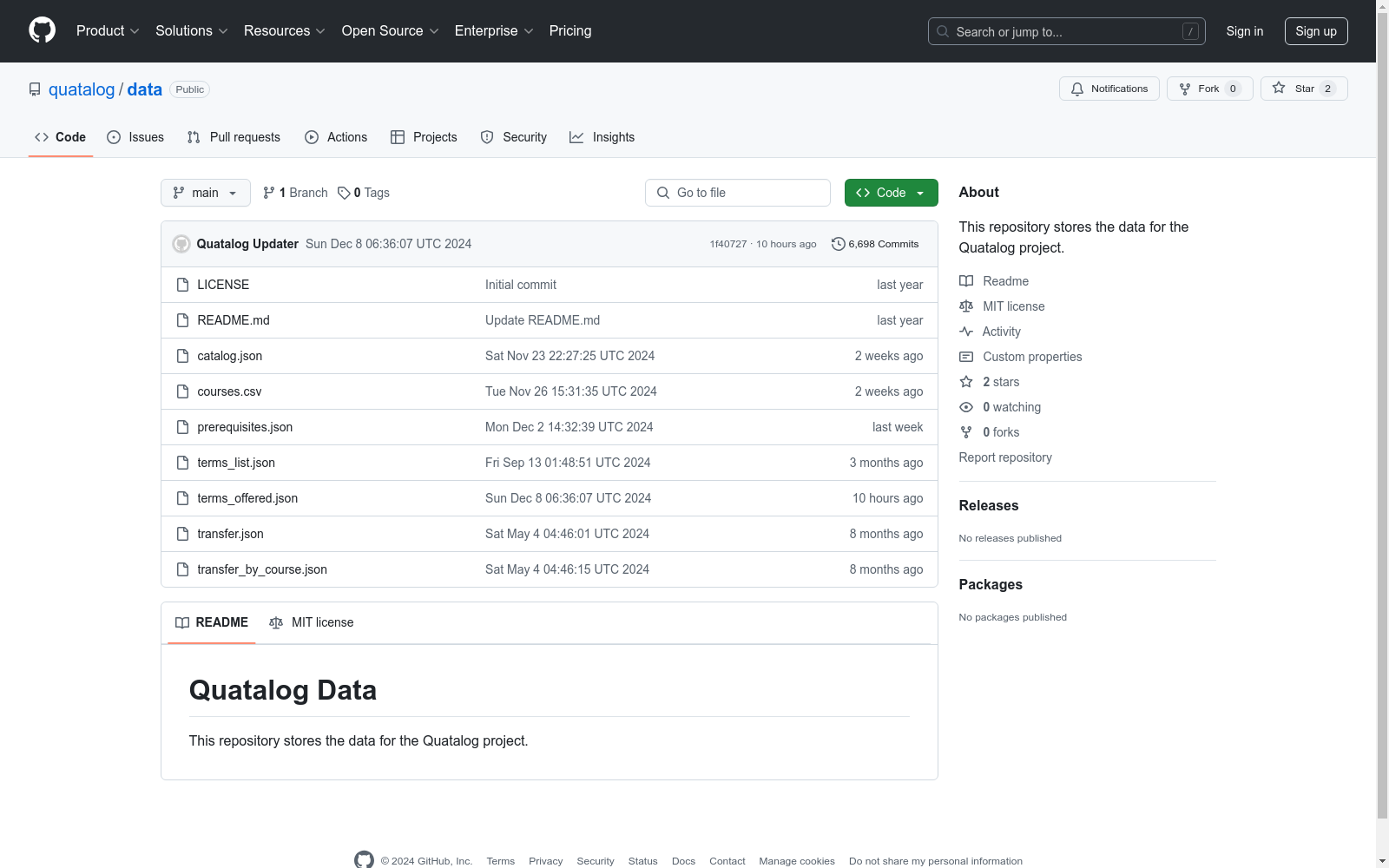Click the footer GitHub logo
The height and width of the screenshot is (868, 1389).
coord(364,860)
